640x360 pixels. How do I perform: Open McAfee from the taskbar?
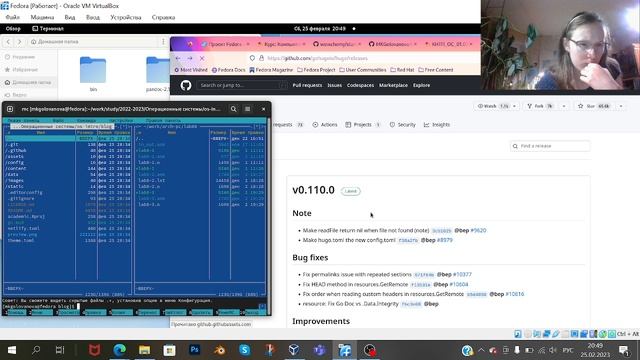(x=94, y=350)
